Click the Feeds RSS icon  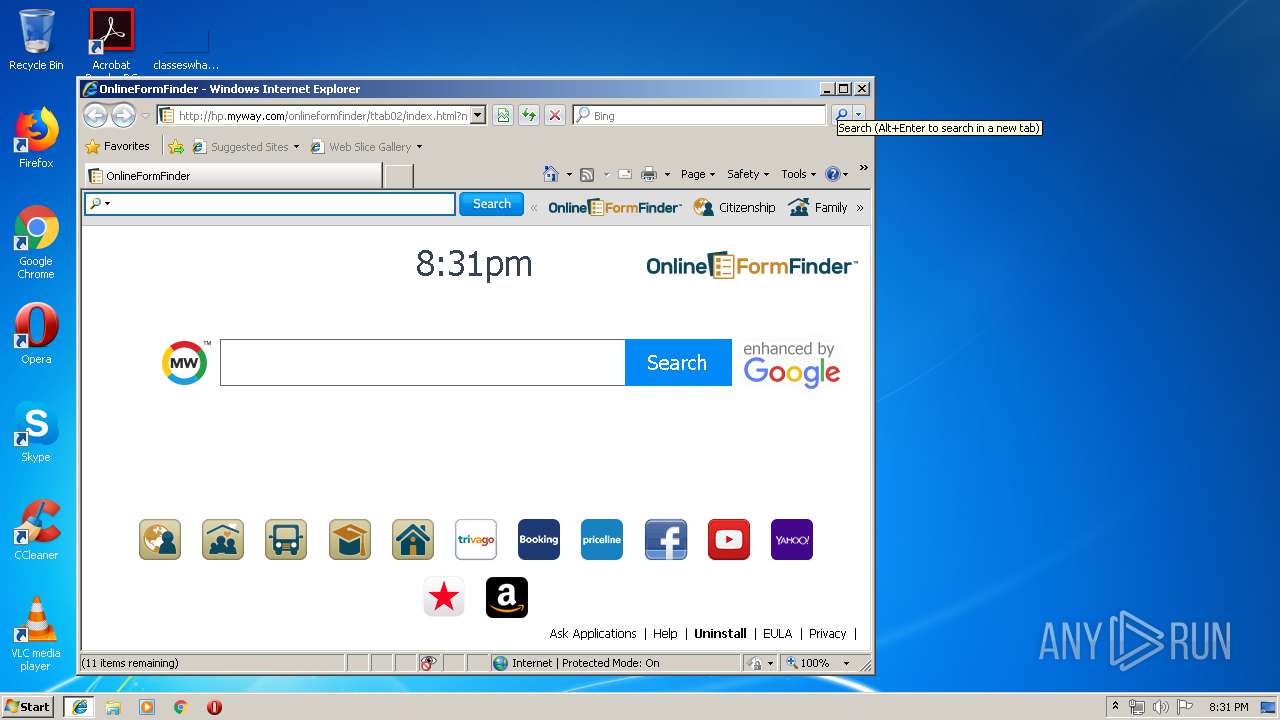pos(587,174)
